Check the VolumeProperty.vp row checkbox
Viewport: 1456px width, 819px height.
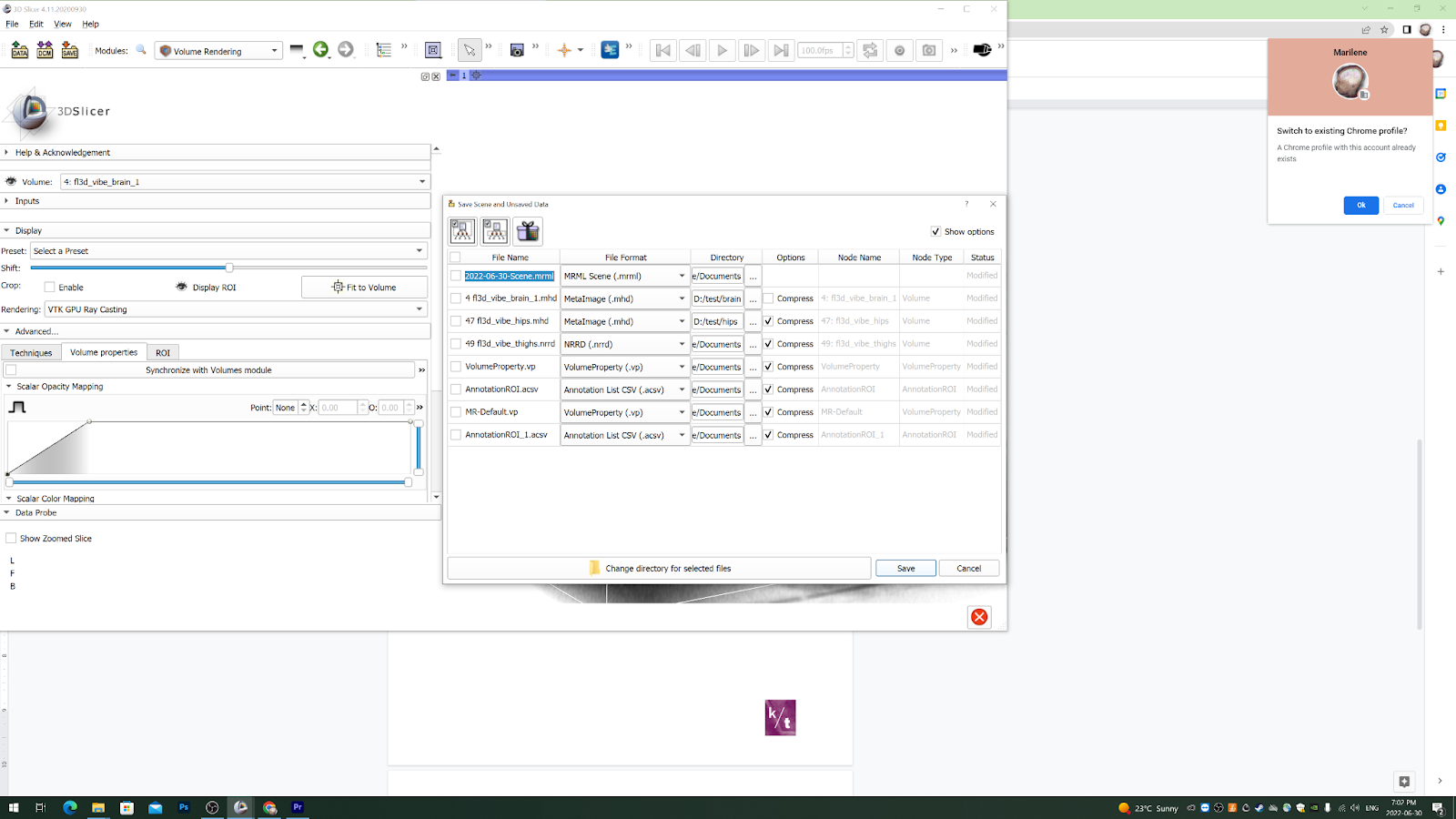pos(456,367)
